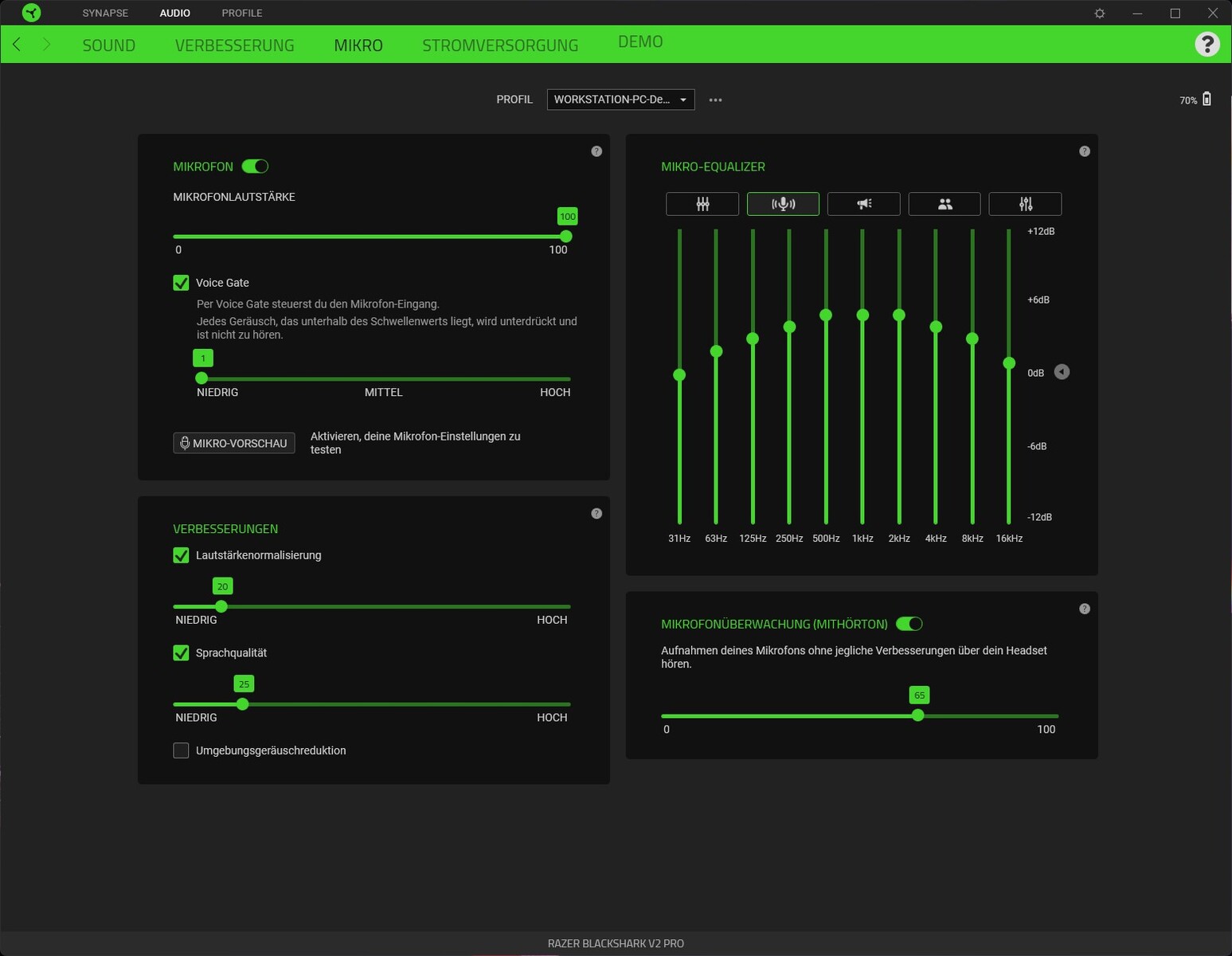Viewport: 1232px width, 956px height.
Task: Open Synapse settings gear icon
Action: [1100, 14]
